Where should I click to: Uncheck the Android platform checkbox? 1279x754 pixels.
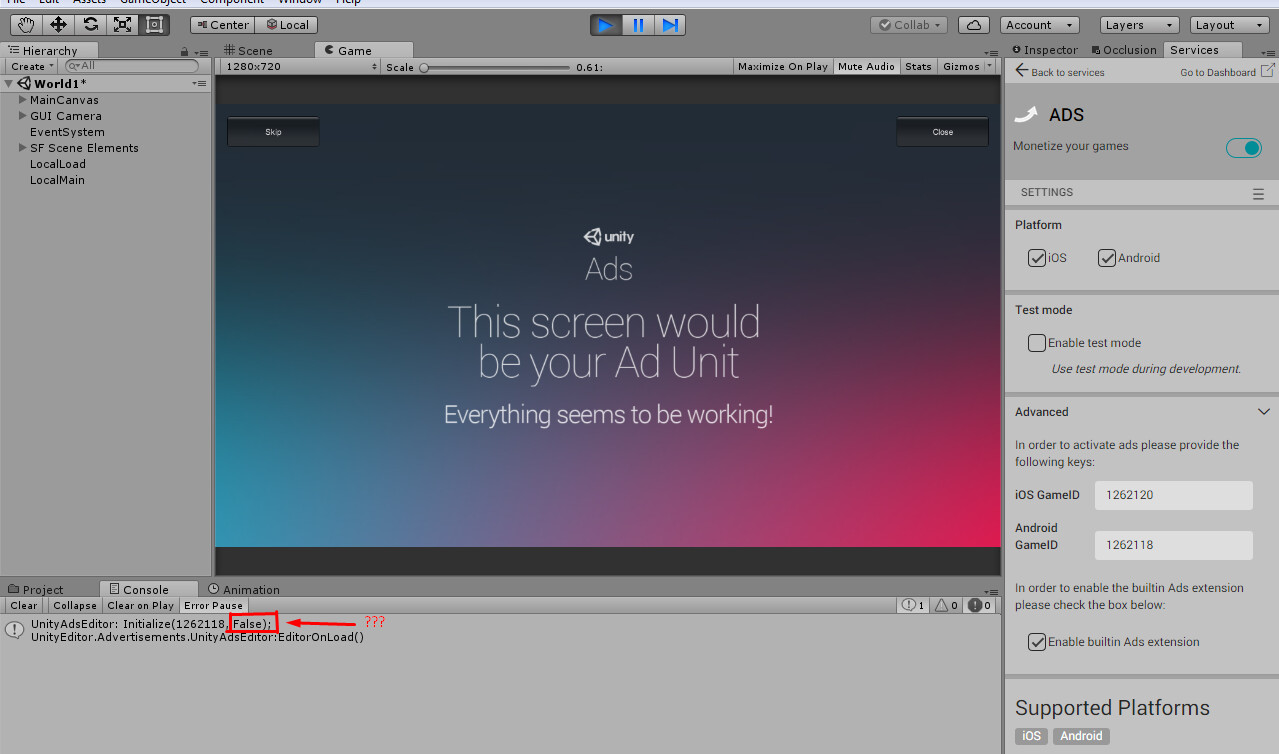pyautogui.click(x=1107, y=257)
